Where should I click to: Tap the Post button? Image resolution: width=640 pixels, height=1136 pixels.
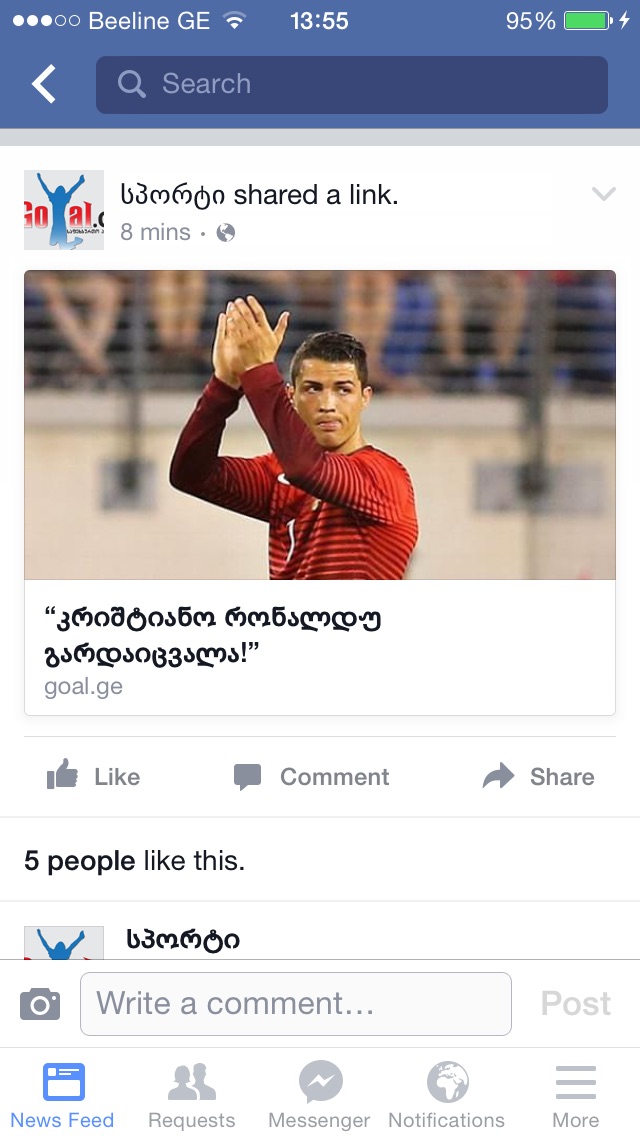pos(575,1003)
